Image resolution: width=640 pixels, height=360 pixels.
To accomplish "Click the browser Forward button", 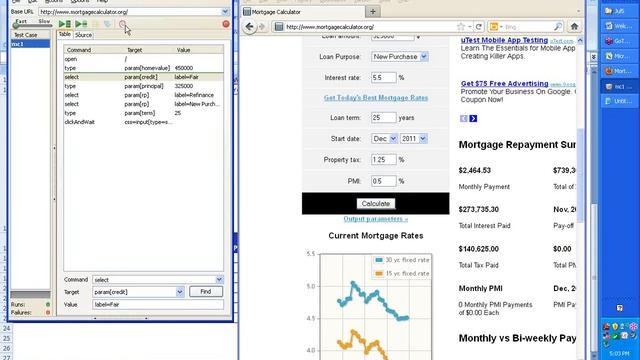I will coord(262,27).
